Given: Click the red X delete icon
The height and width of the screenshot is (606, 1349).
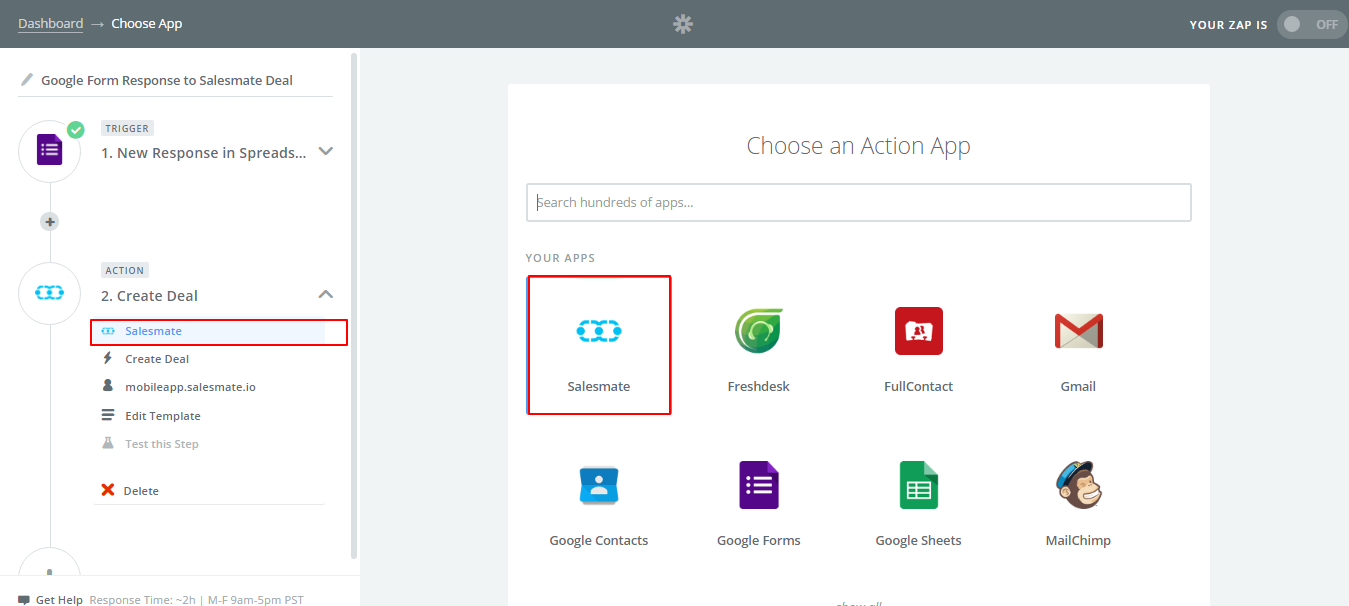Looking at the screenshot, I should 108,490.
